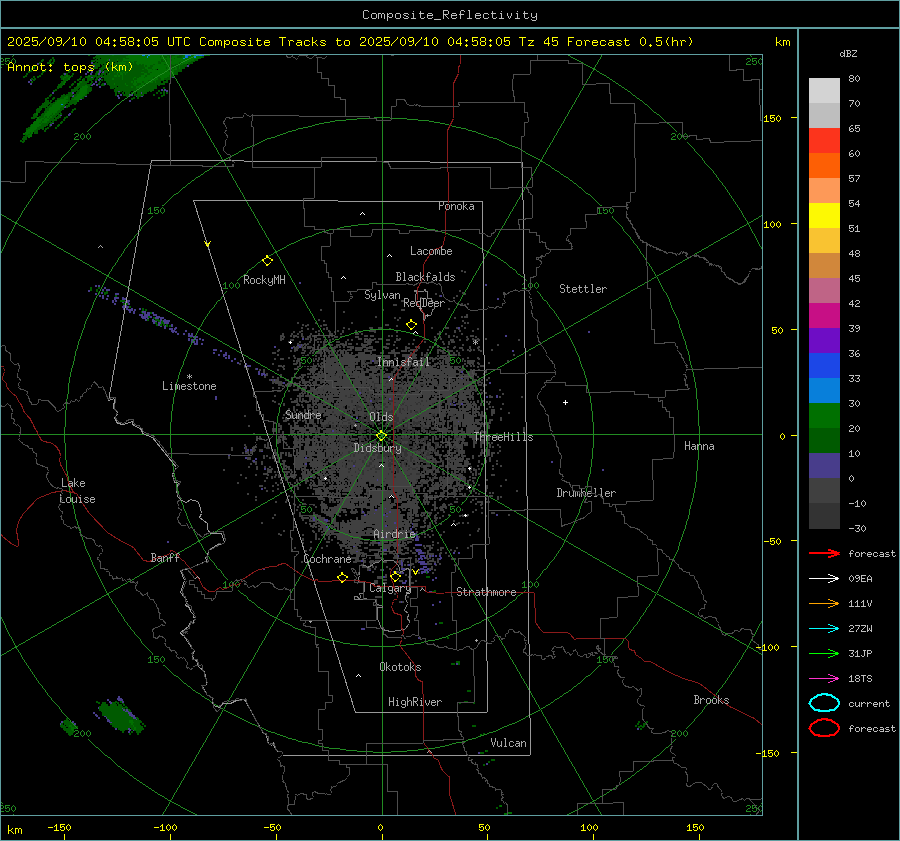
Task: Click yellow diamond marker just above Calgary label
Action: tap(395, 576)
